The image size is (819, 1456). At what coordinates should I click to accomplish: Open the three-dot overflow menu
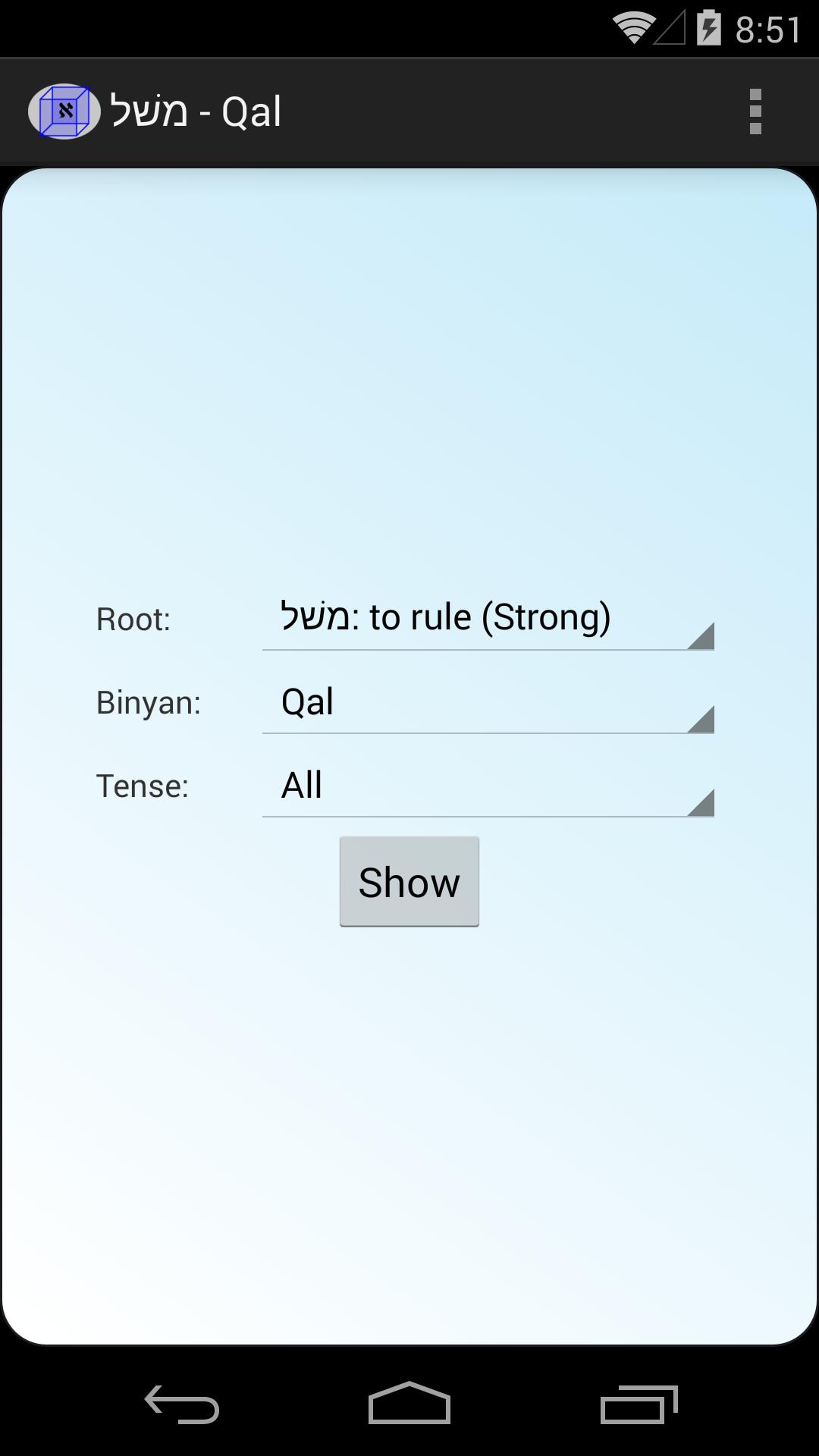point(755,111)
